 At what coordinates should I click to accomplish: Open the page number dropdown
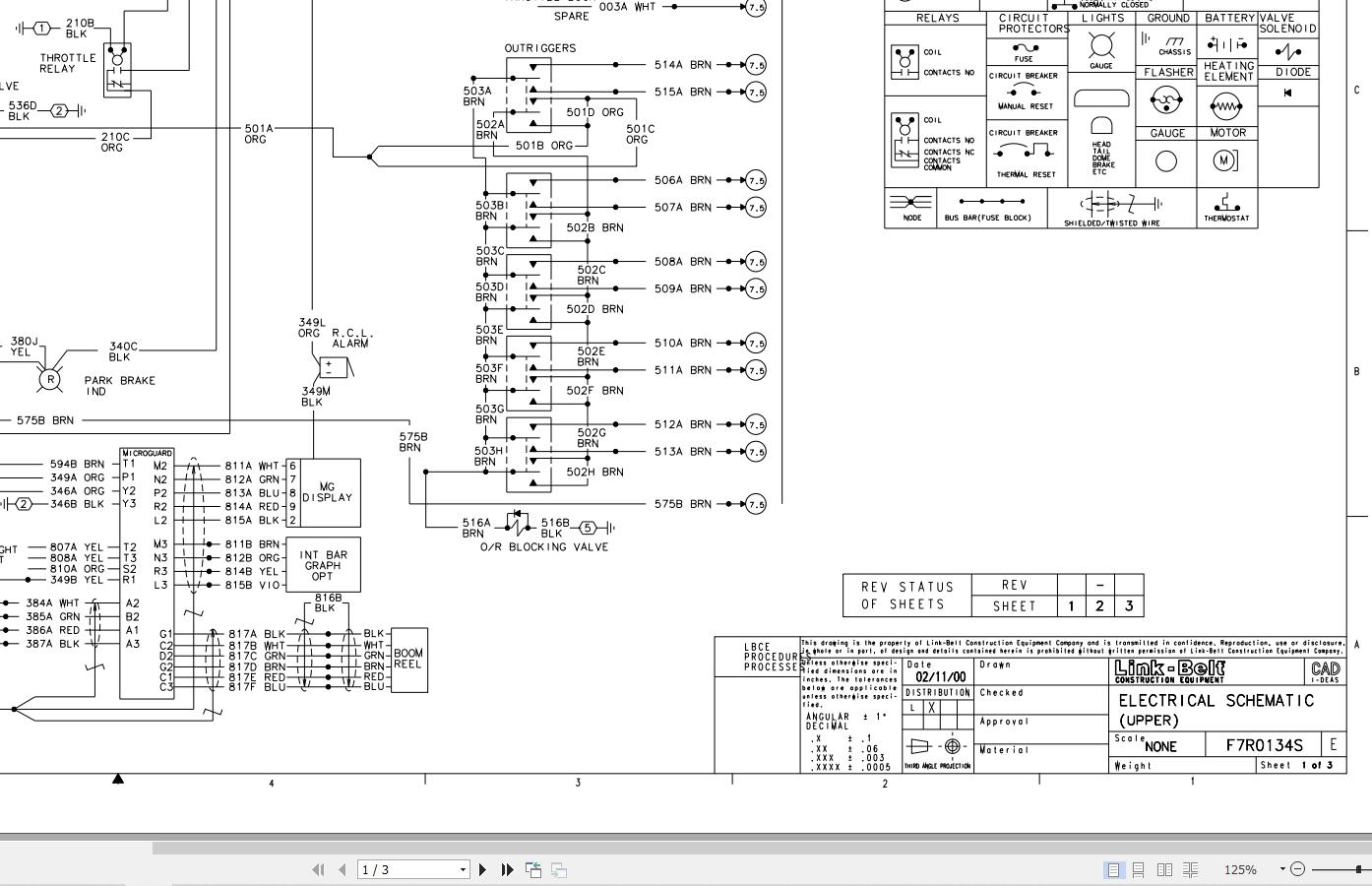(x=462, y=869)
